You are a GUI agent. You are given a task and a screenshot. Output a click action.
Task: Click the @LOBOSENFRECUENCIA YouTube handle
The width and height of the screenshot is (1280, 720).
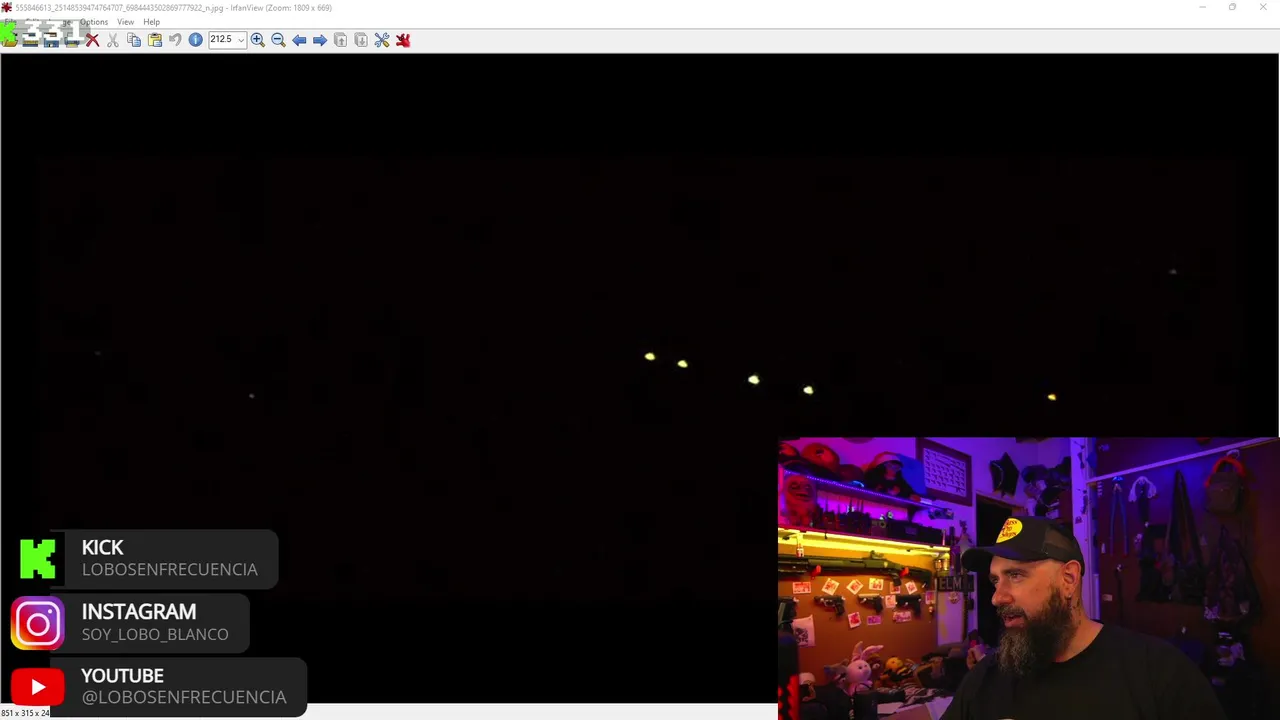[184, 697]
